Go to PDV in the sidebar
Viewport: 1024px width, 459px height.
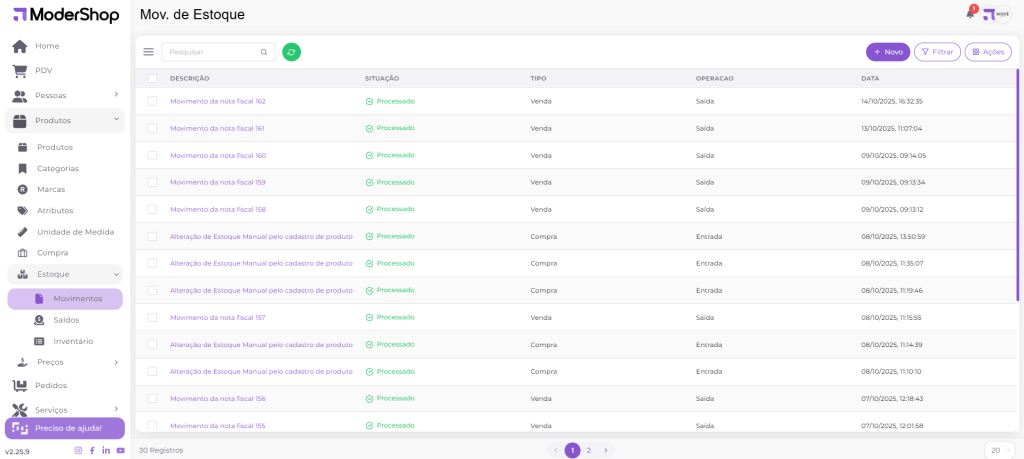pyautogui.click(x=43, y=70)
